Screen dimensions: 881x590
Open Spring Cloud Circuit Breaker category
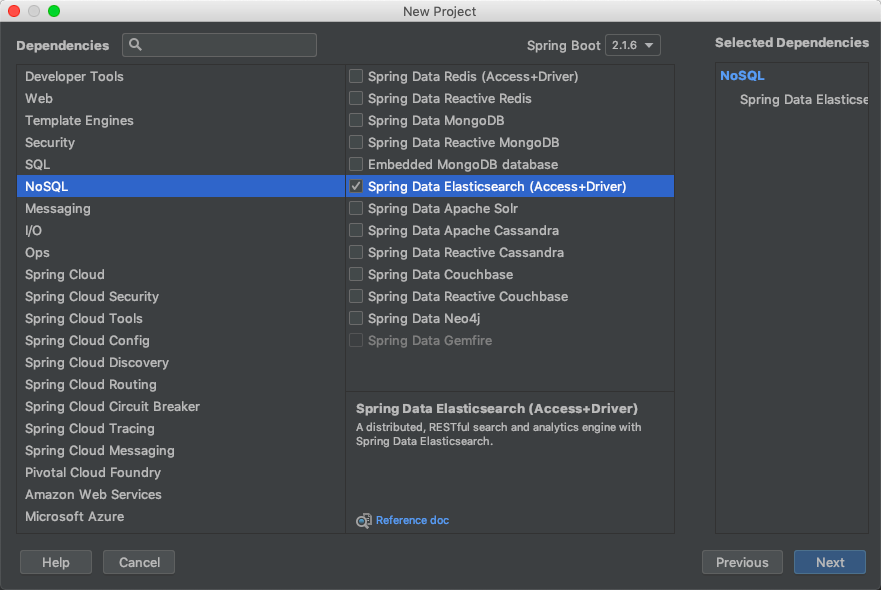coord(180,406)
